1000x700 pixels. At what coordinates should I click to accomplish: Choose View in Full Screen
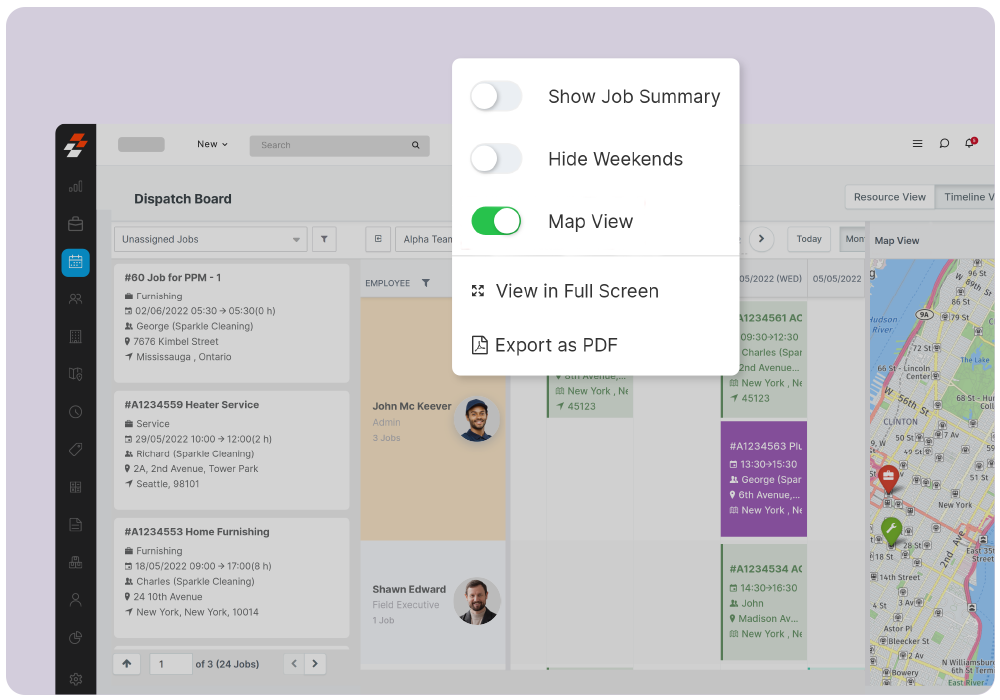coord(565,291)
